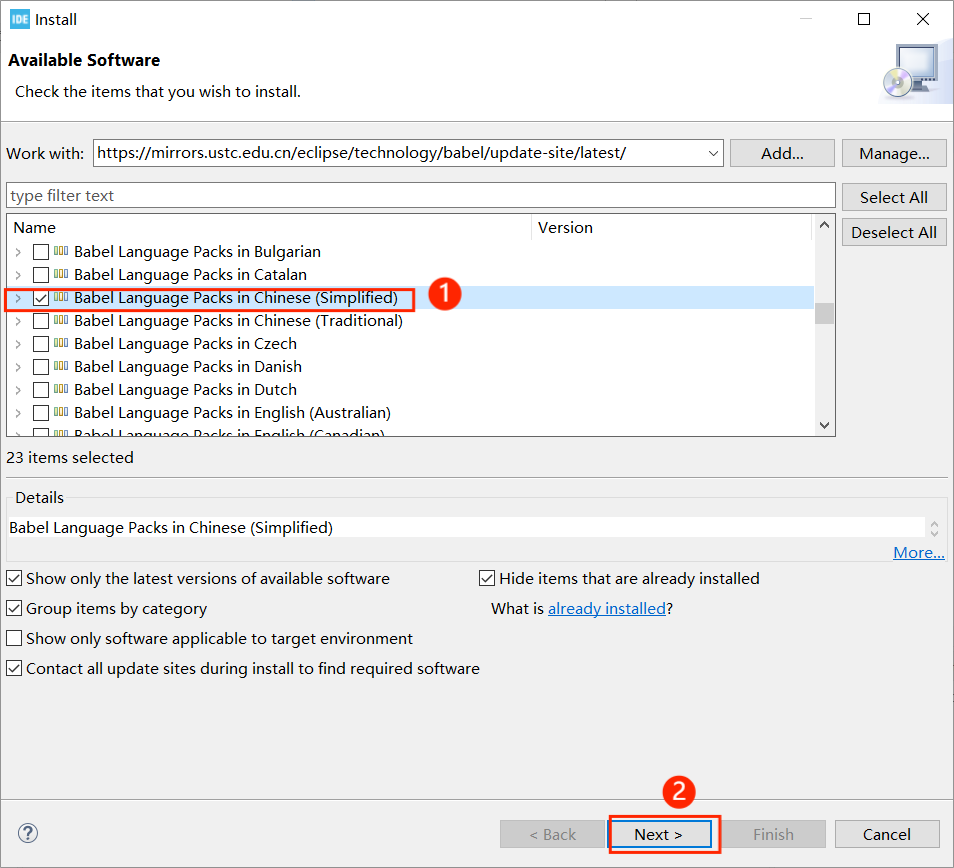Toggle Show only the latest versions option
The height and width of the screenshot is (868, 954).
(14, 578)
